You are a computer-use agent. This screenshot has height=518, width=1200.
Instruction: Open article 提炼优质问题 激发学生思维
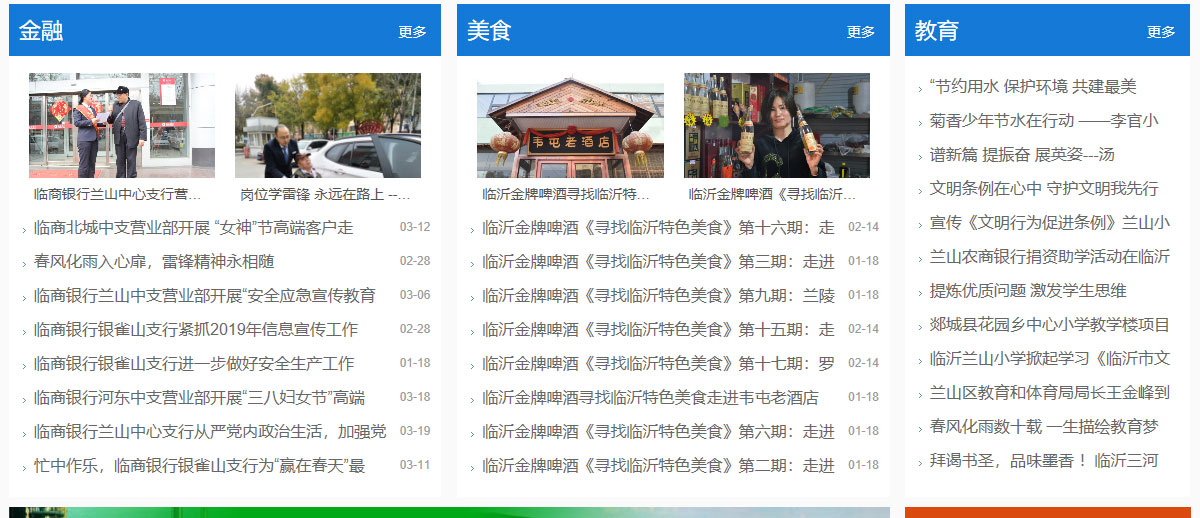tap(1028, 291)
